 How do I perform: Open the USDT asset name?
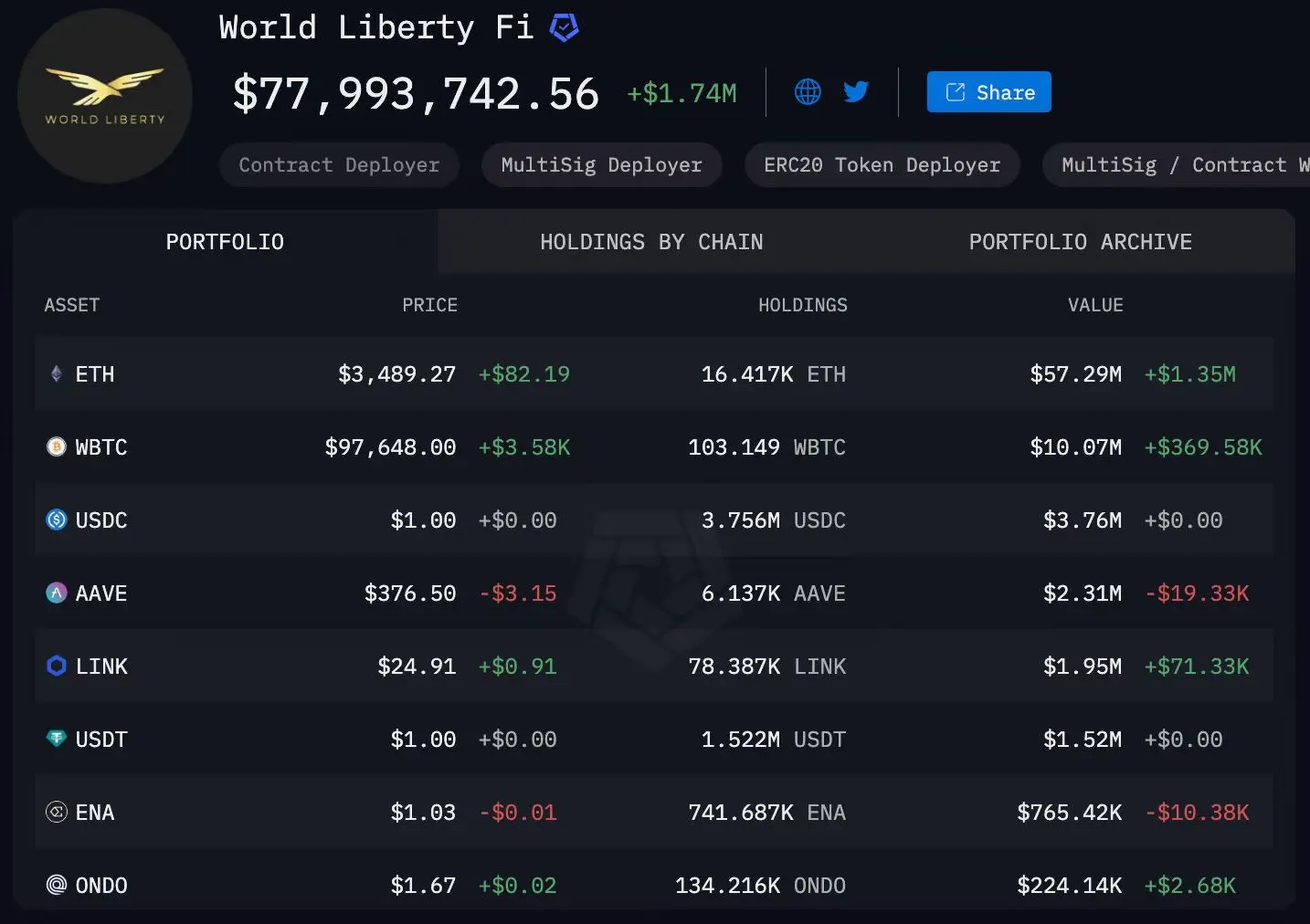click(101, 740)
